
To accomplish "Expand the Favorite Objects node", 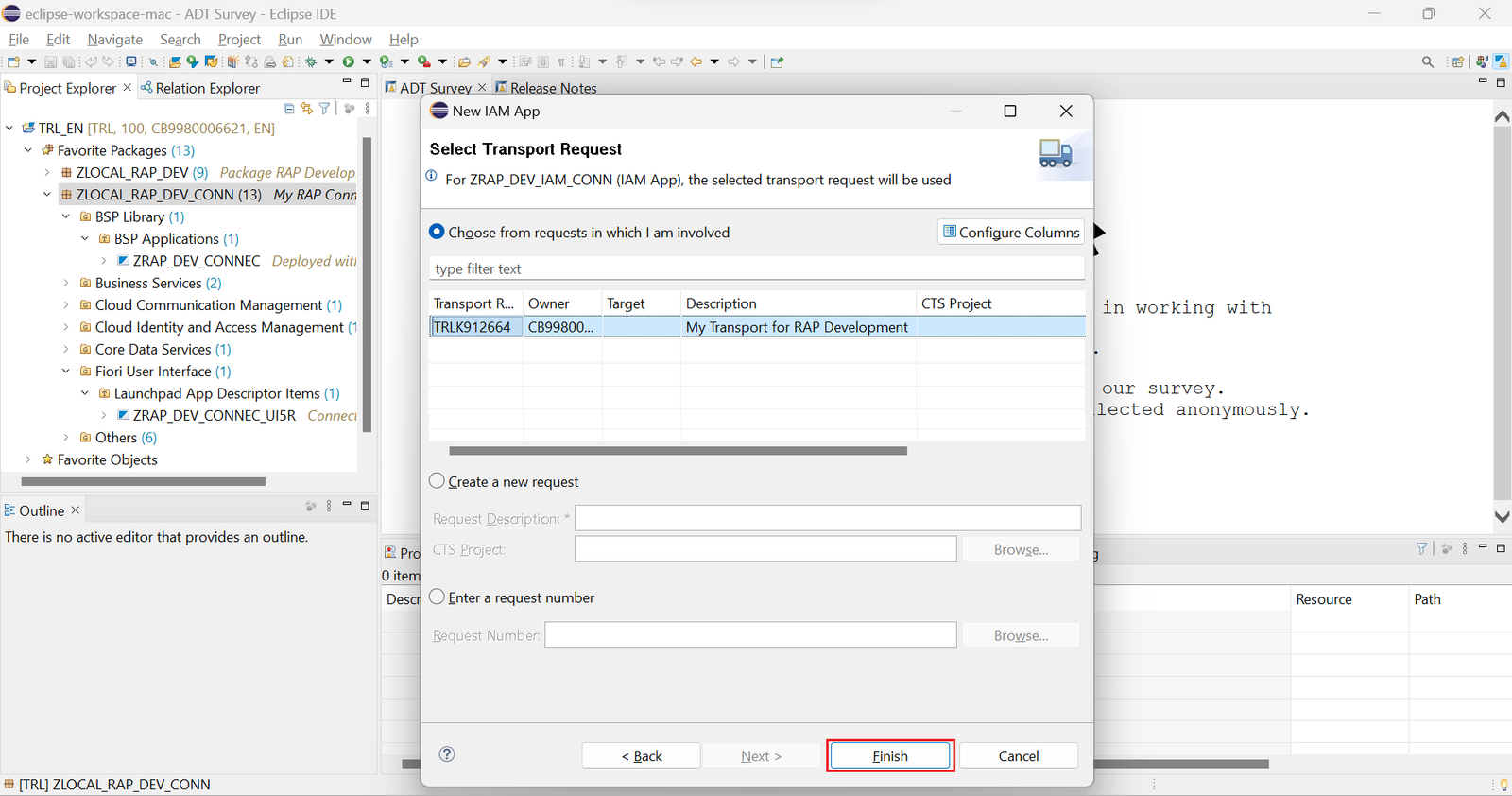I will (28, 459).
